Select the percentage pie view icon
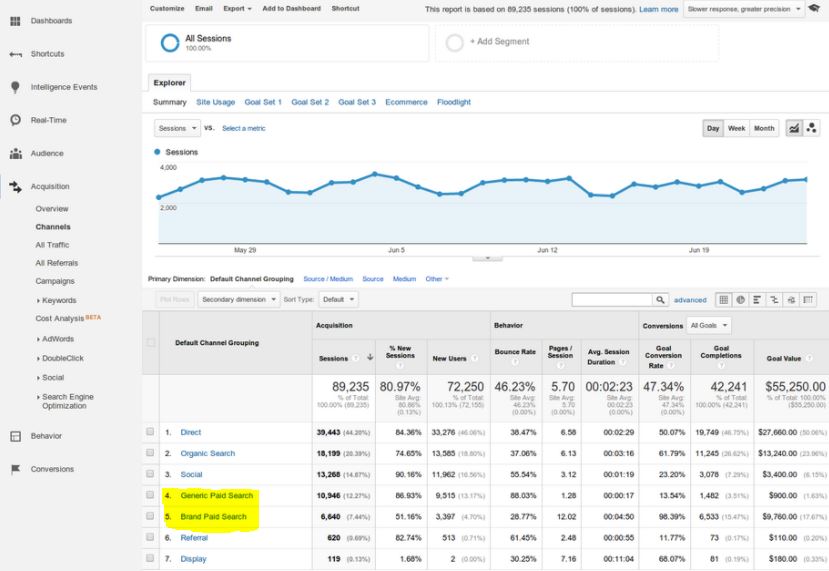Image resolution: width=829 pixels, height=571 pixels. coord(741,300)
